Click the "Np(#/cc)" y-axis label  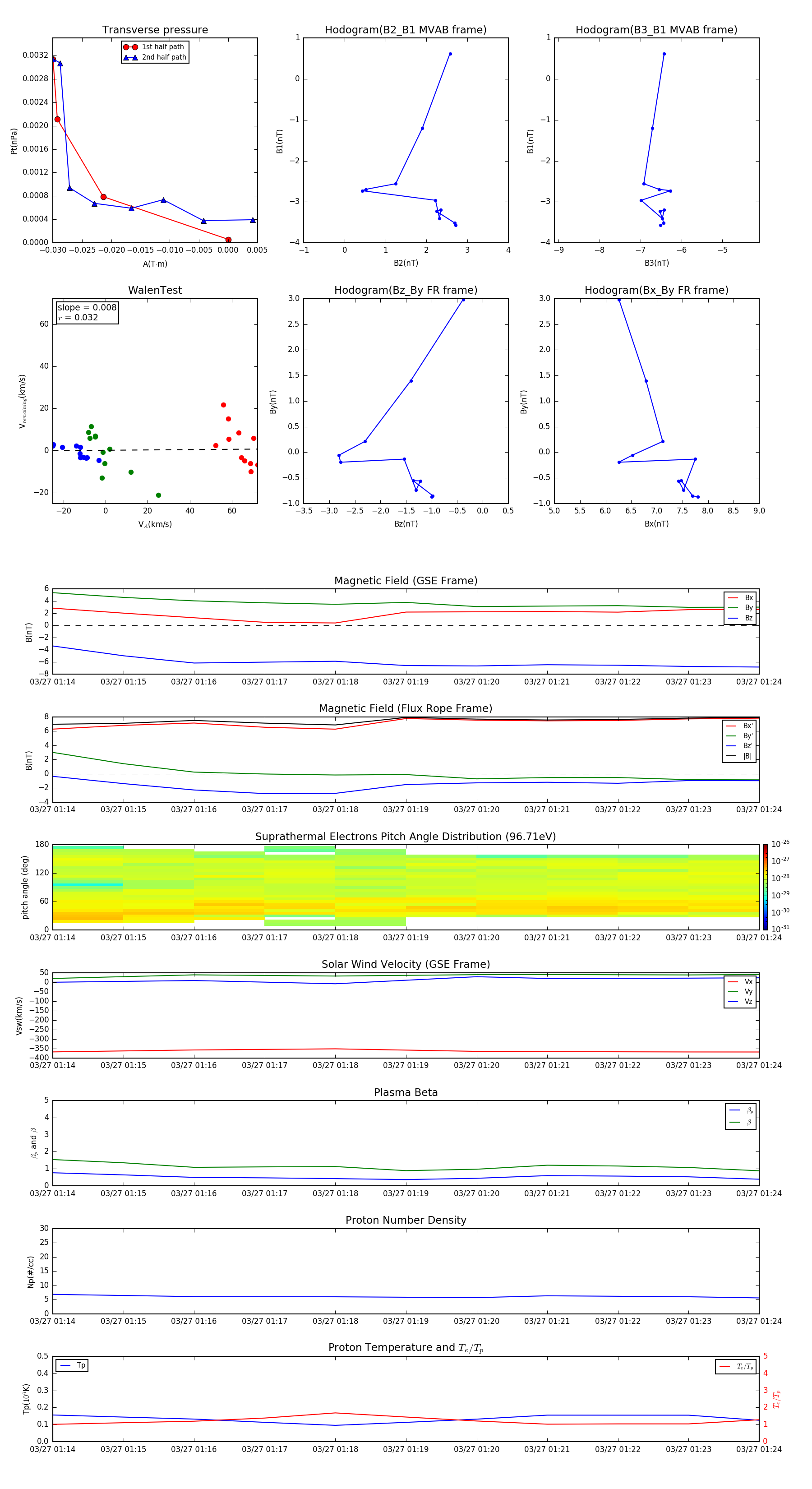tap(31, 1272)
